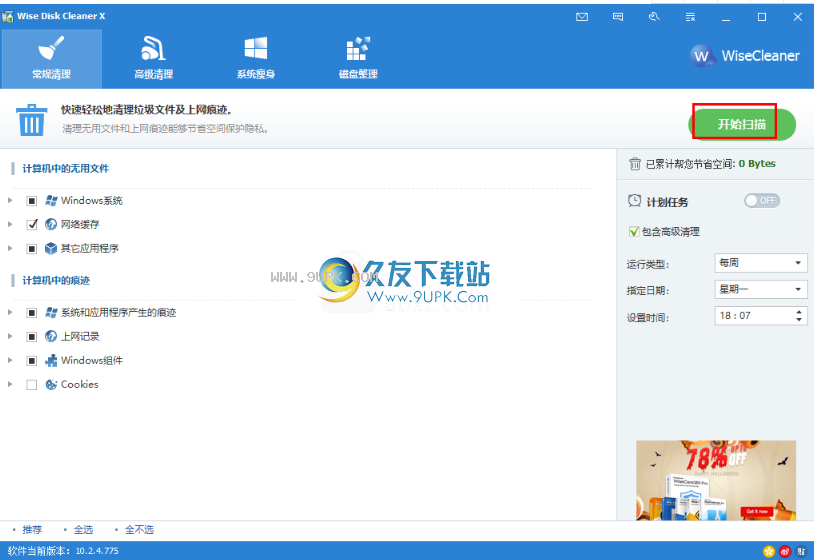Click the gray social icon at status bar end
This screenshot has height=560, width=814.
click(x=801, y=552)
